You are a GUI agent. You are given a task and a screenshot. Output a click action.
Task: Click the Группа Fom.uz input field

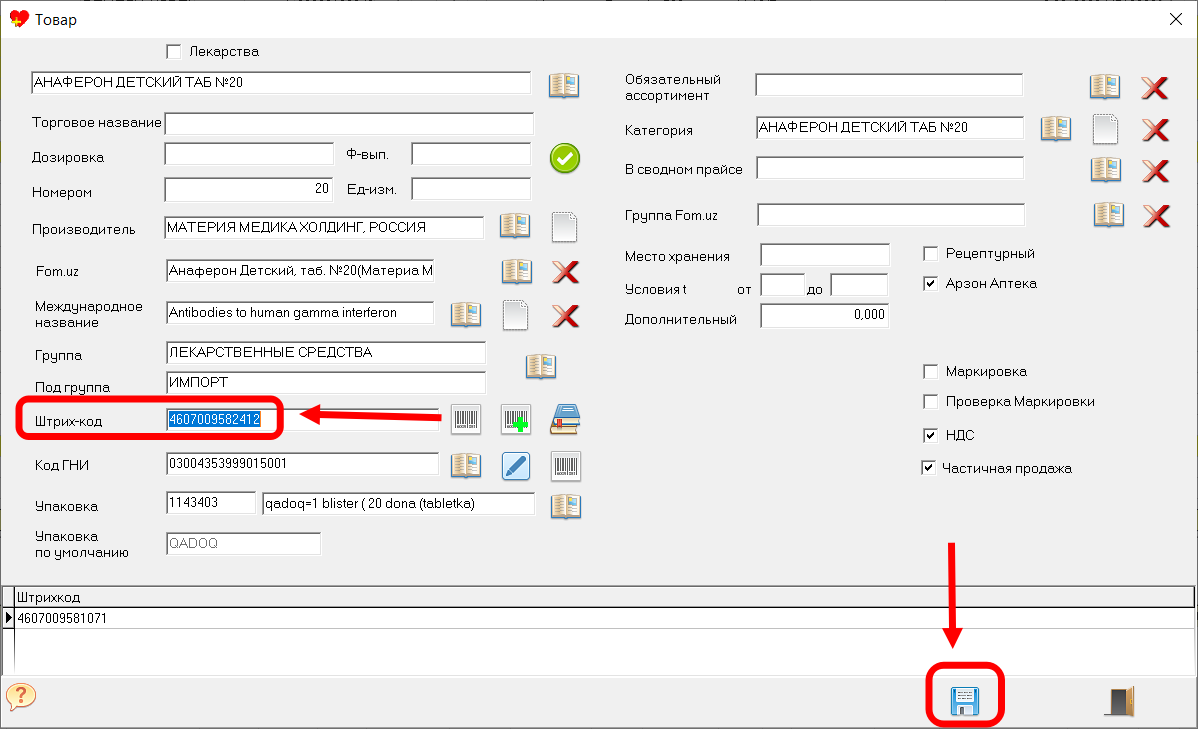(x=891, y=215)
